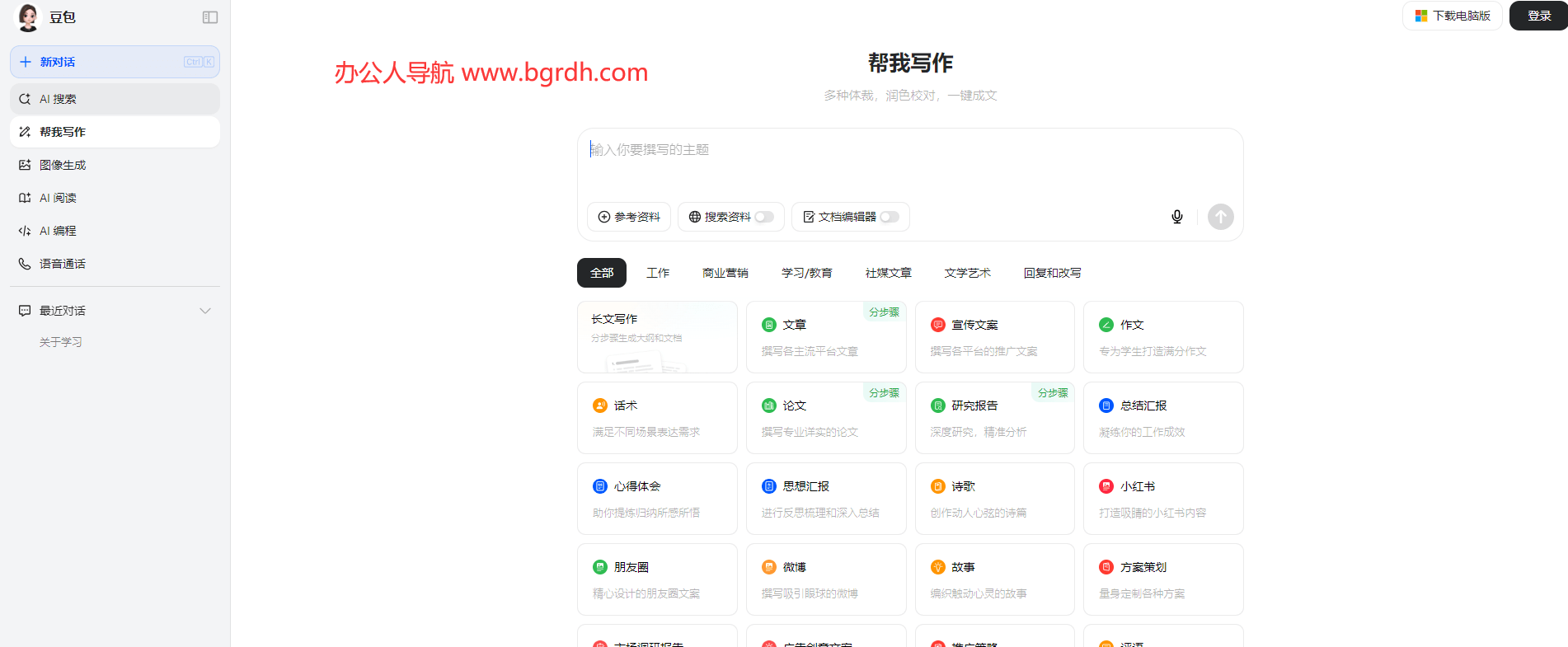Click the 撰写各平台的推广文案 description

pos(984,351)
